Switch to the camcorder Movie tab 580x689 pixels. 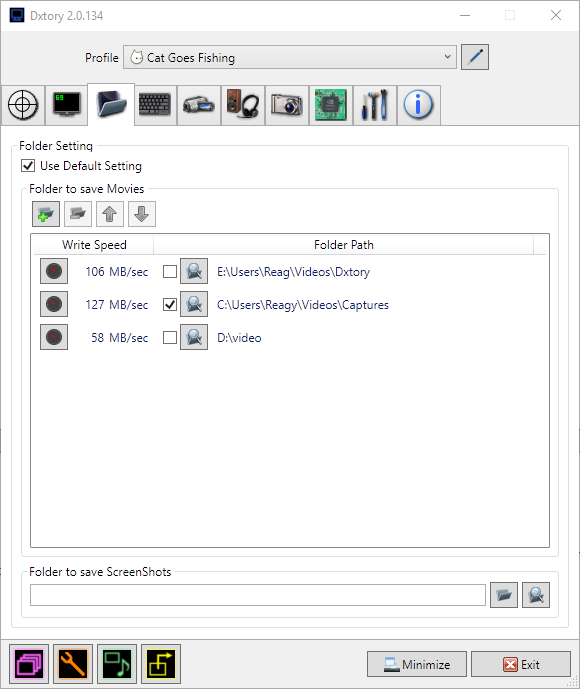tap(199, 105)
